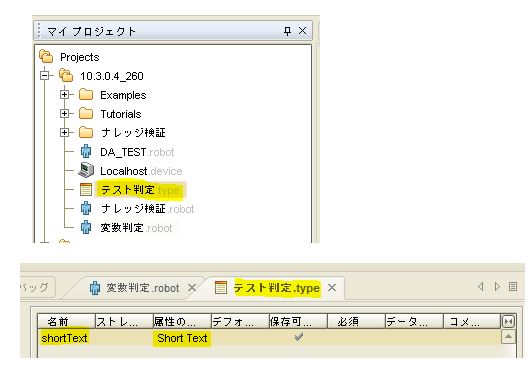Select Projects root in the tree
Screen dimensions: 531x367
80,57
